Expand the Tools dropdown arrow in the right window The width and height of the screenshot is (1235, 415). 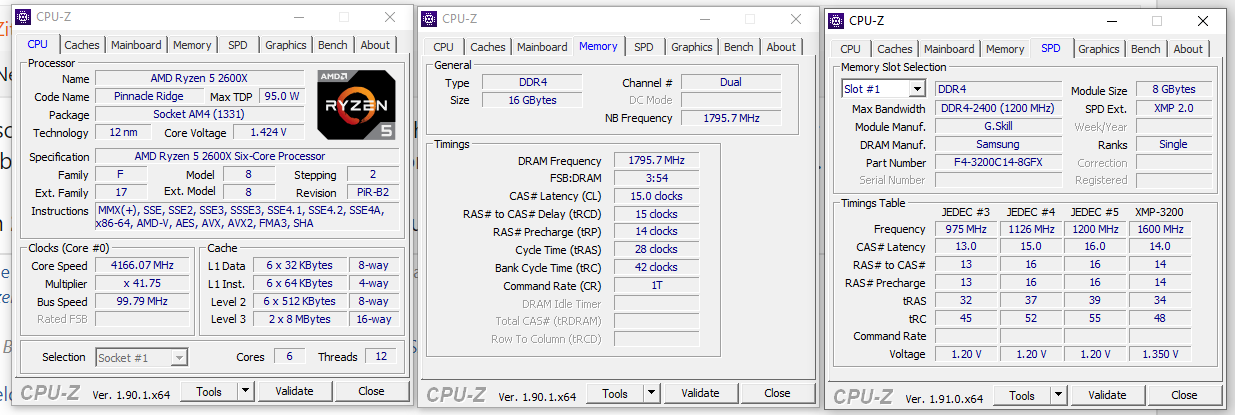tap(1059, 395)
